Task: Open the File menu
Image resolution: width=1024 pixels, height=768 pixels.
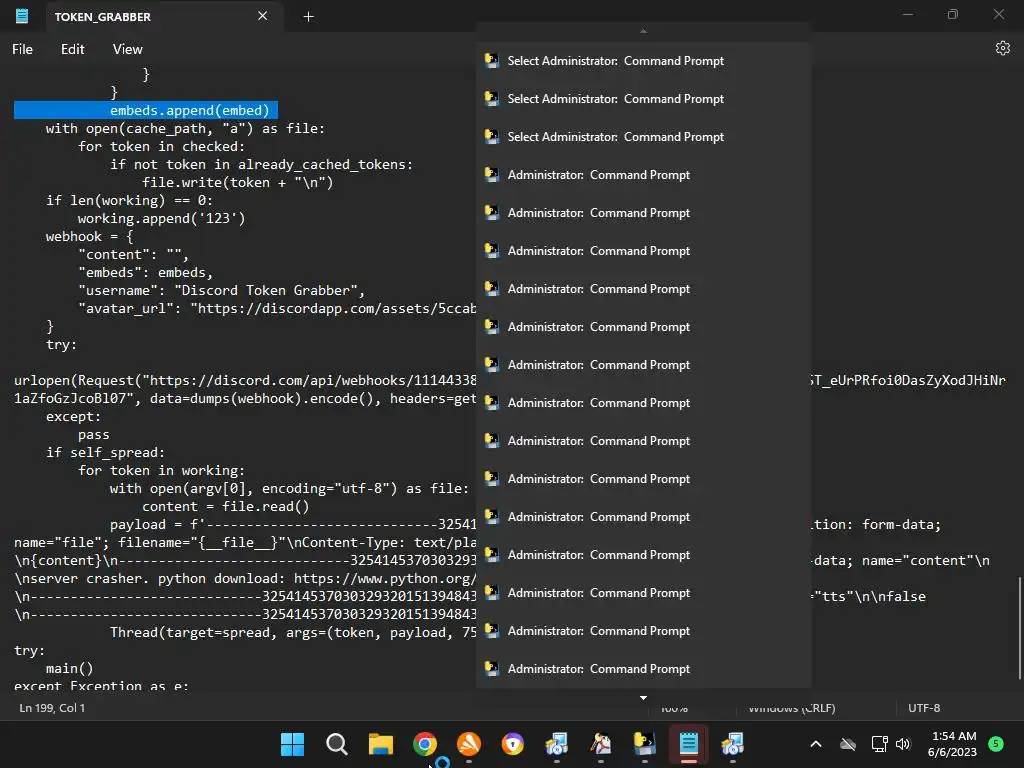Action: [x=22, y=49]
